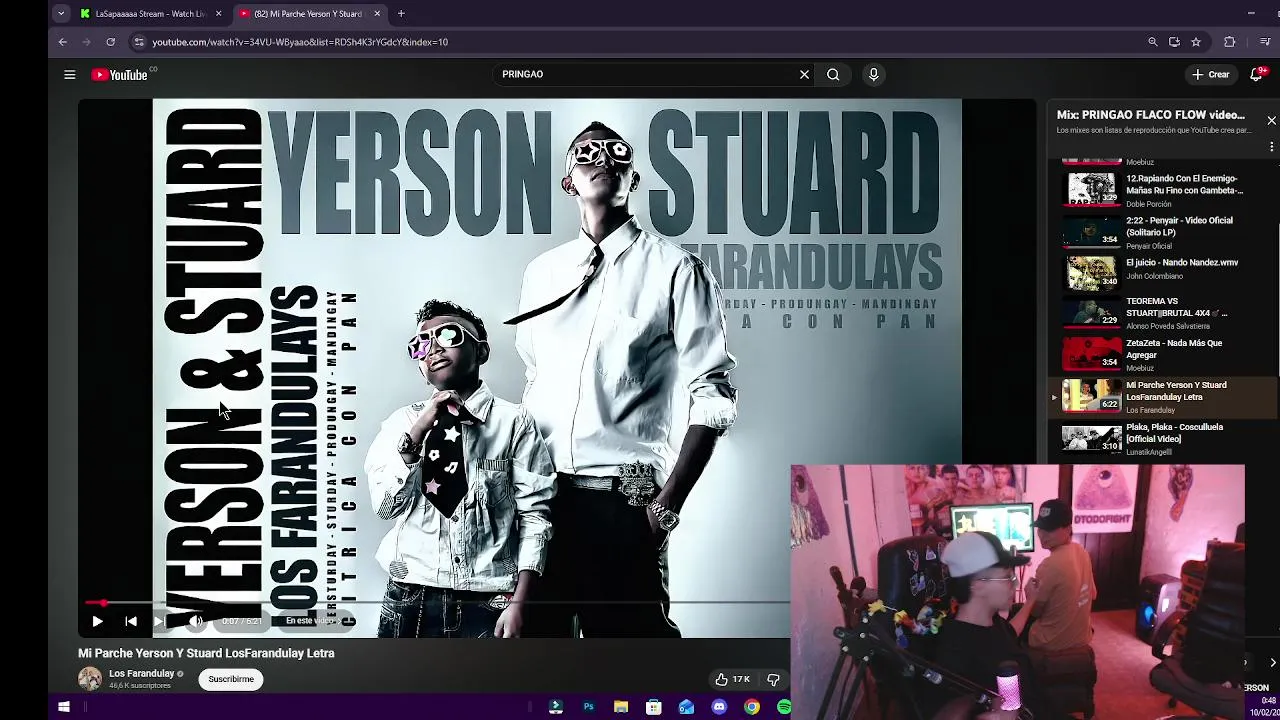
Task: Start voice search with the microphone
Action: 873,74
